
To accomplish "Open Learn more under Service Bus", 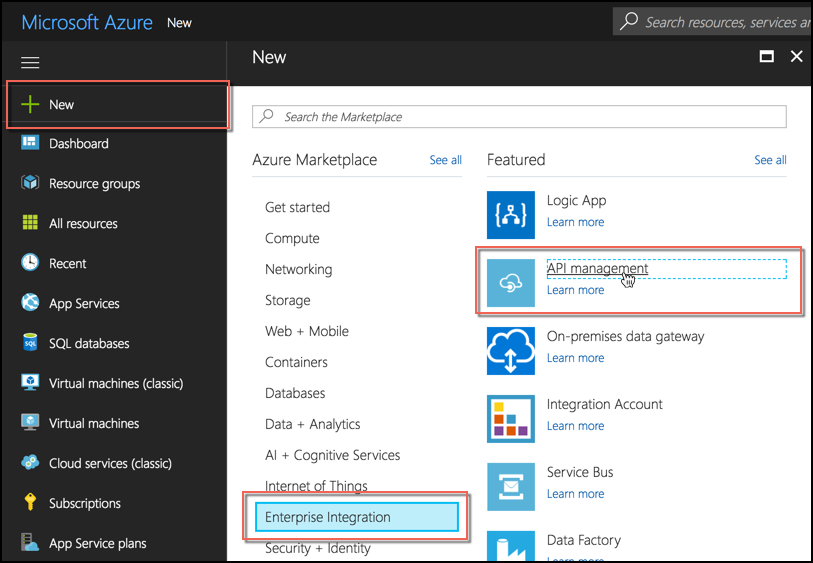I will pos(576,494).
